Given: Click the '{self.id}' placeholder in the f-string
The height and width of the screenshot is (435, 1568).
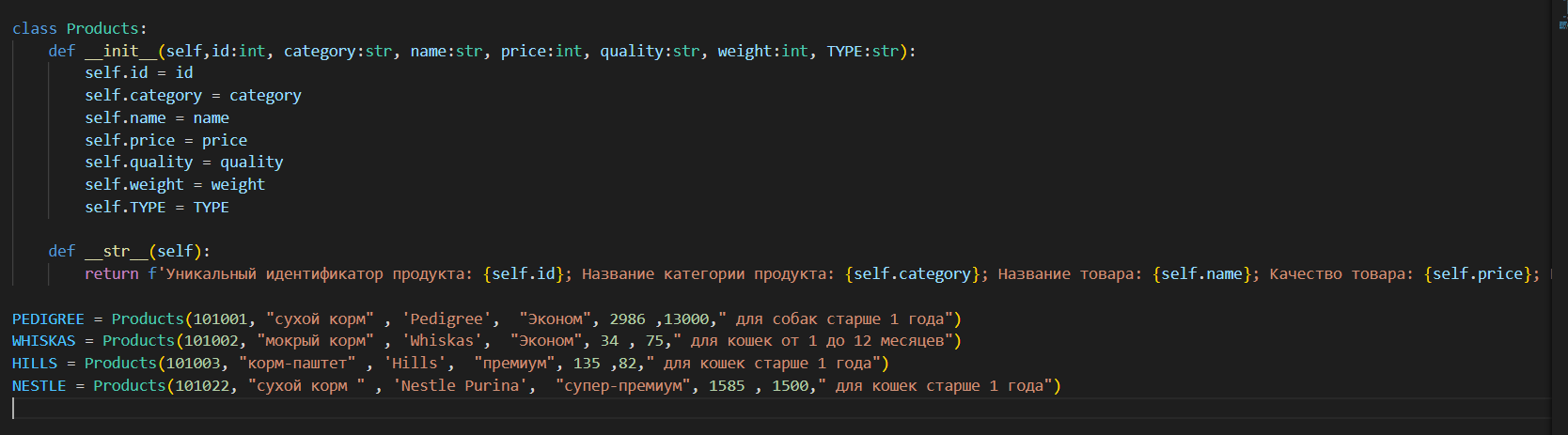Looking at the screenshot, I should pyautogui.click(x=524, y=273).
